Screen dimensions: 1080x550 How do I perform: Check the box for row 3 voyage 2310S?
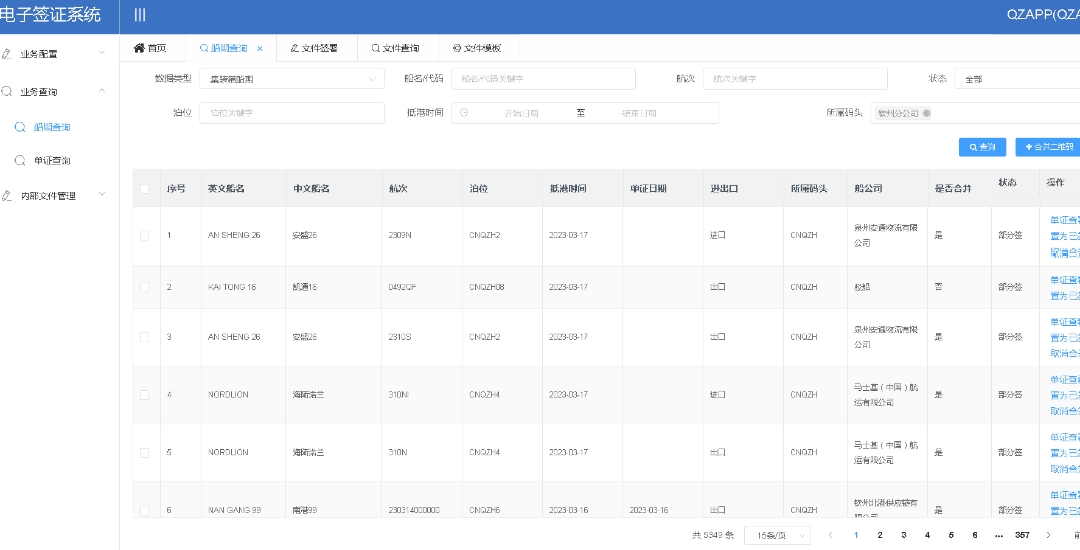[x=145, y=337]
